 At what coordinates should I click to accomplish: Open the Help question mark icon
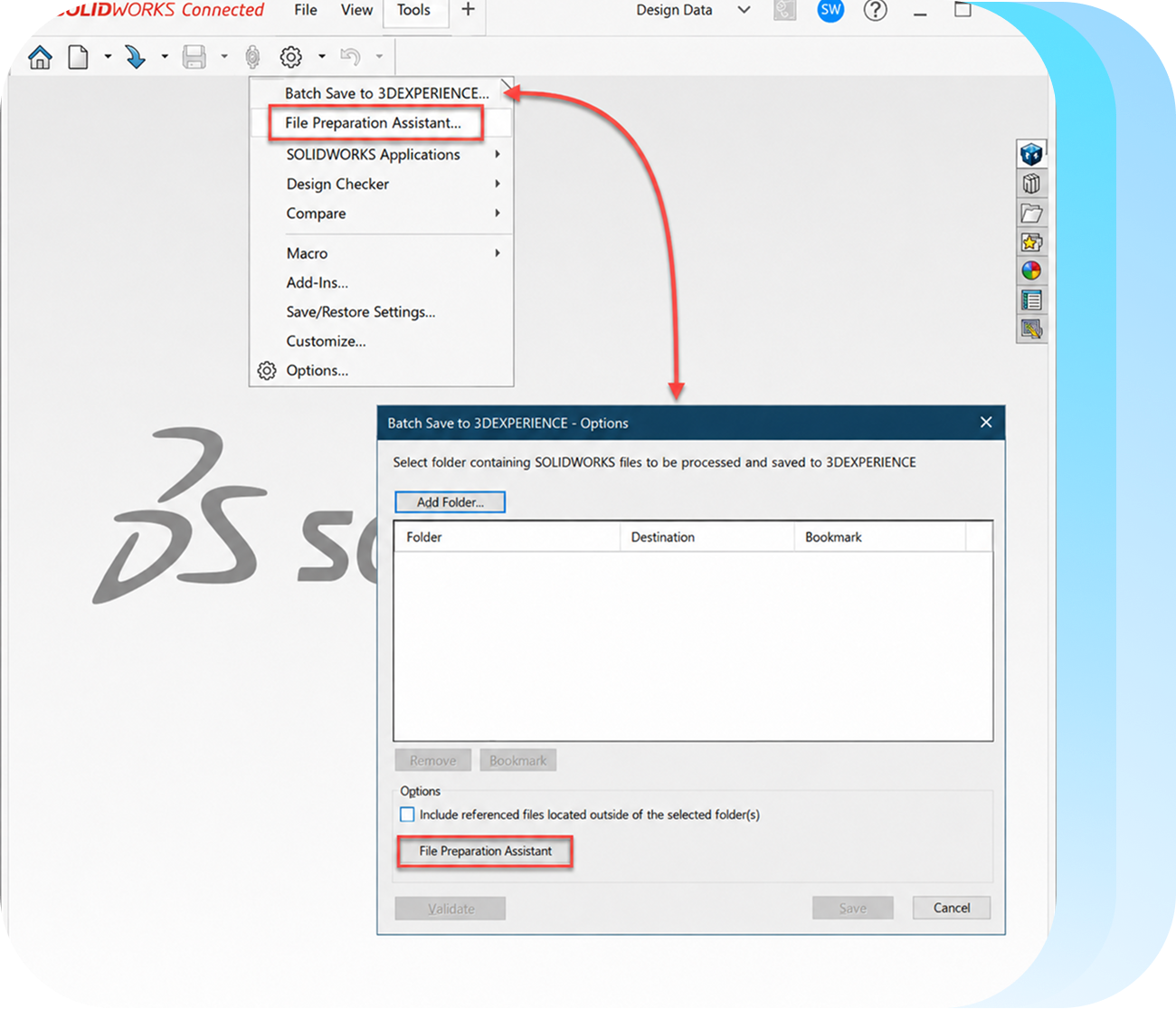tap(875, 11)
